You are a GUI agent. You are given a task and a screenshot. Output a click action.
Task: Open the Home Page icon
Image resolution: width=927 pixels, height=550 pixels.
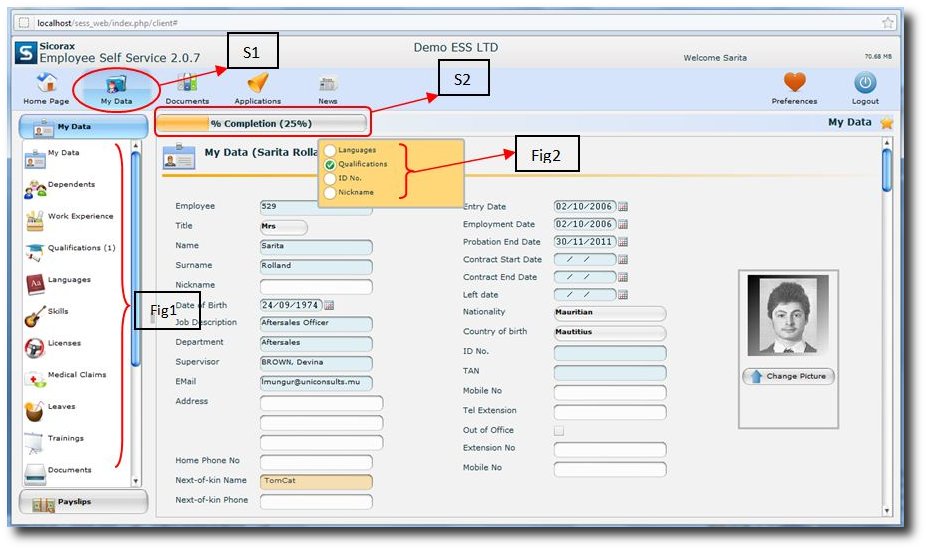click(46, 85)
